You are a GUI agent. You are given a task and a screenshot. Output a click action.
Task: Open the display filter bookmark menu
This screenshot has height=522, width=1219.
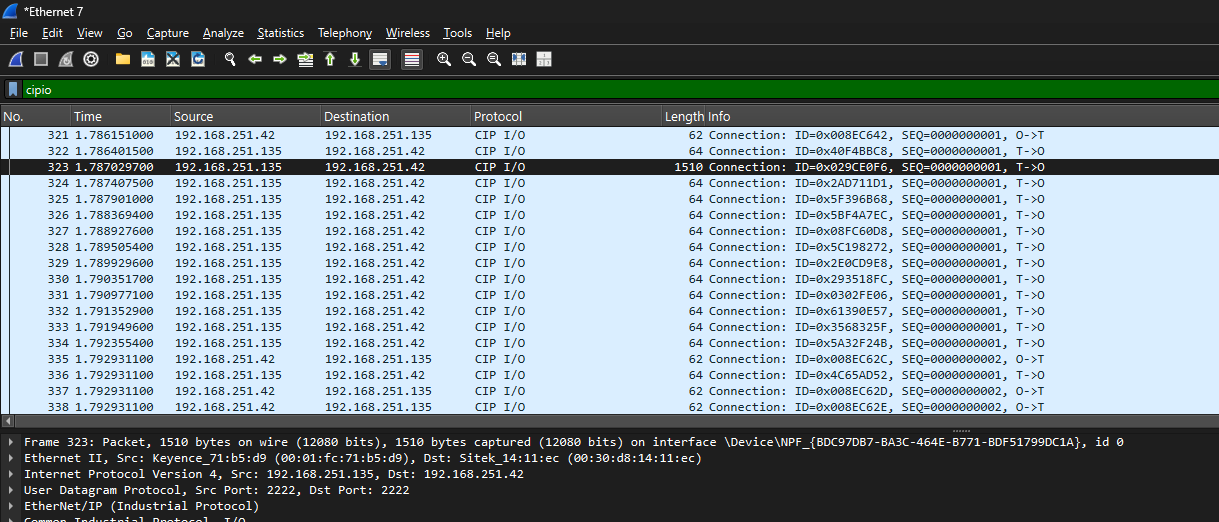click(13, 89)
